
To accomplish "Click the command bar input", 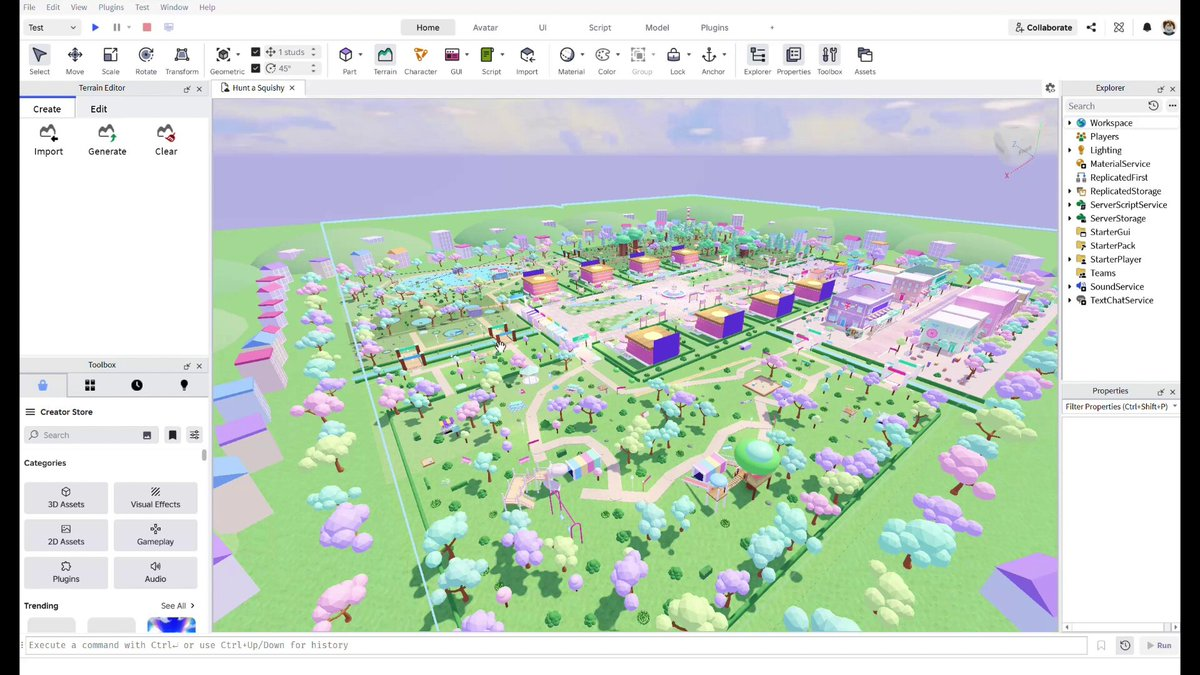I will pos(555,646).
